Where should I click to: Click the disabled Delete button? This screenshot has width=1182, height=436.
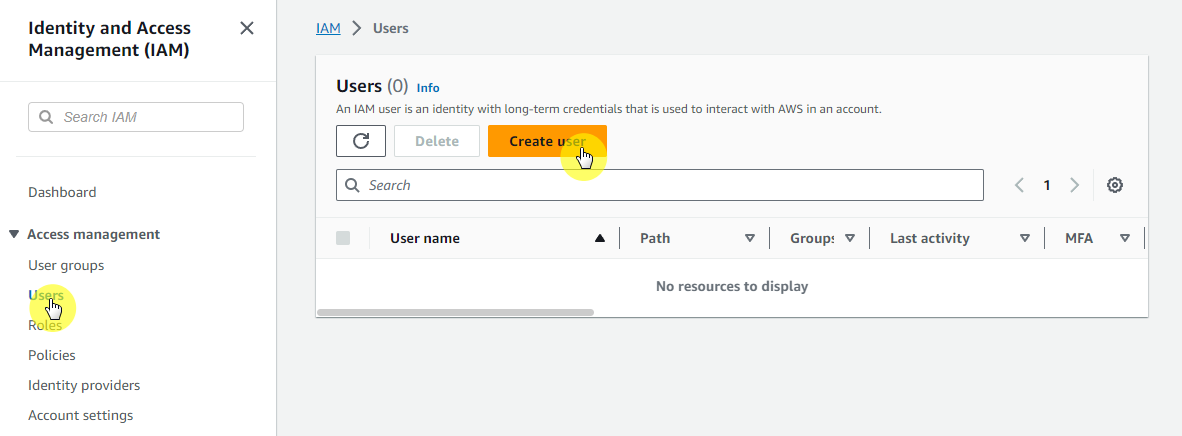tap(437, 141)
